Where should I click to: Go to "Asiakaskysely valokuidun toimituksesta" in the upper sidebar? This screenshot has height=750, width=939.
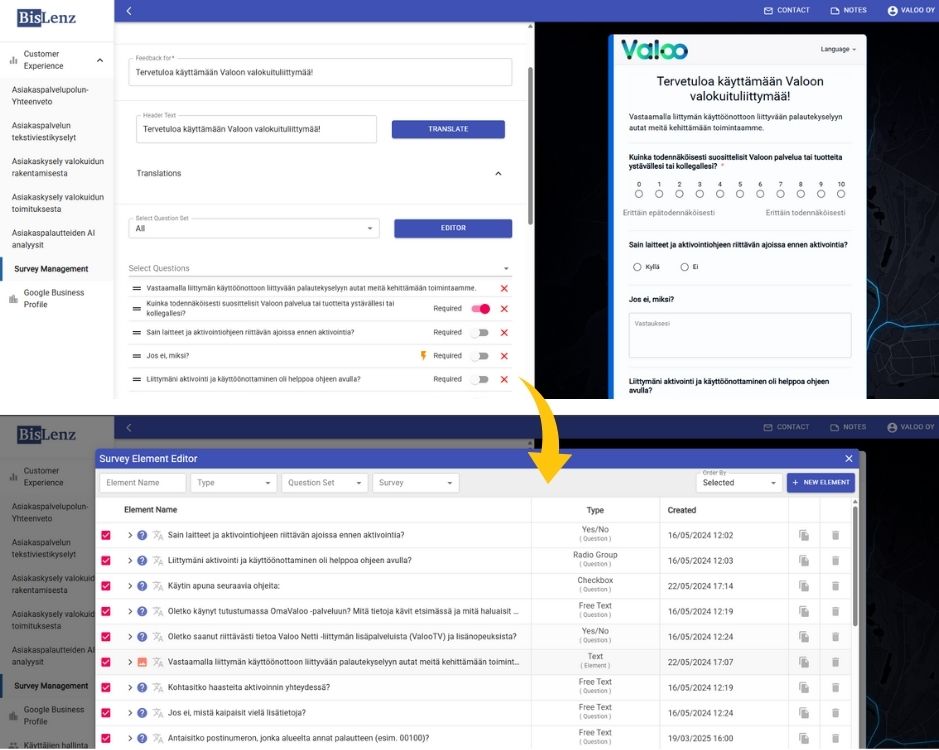pos(58,203)
